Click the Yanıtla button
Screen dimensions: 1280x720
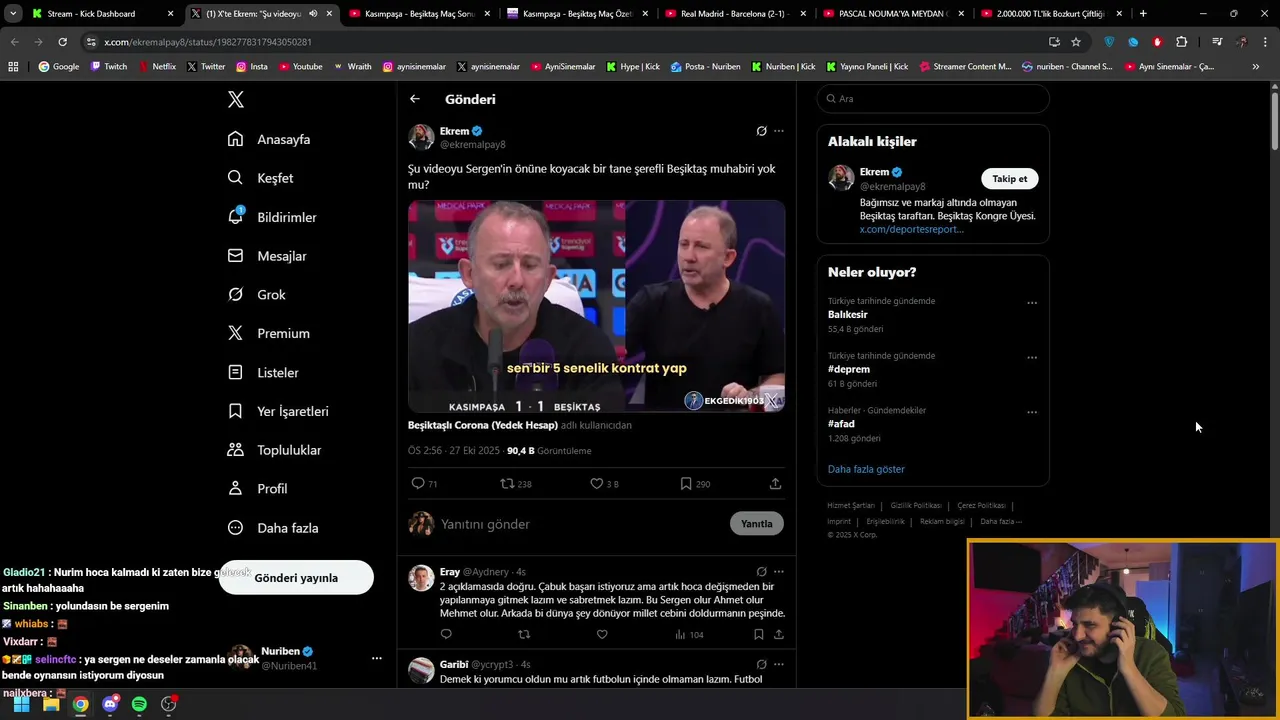[x=757, y=523]
